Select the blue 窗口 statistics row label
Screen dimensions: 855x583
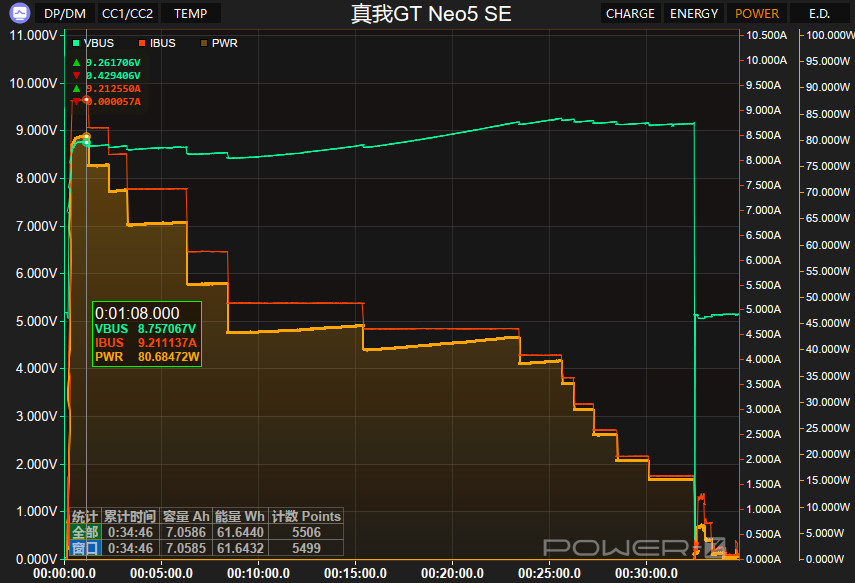click(85, 549)
